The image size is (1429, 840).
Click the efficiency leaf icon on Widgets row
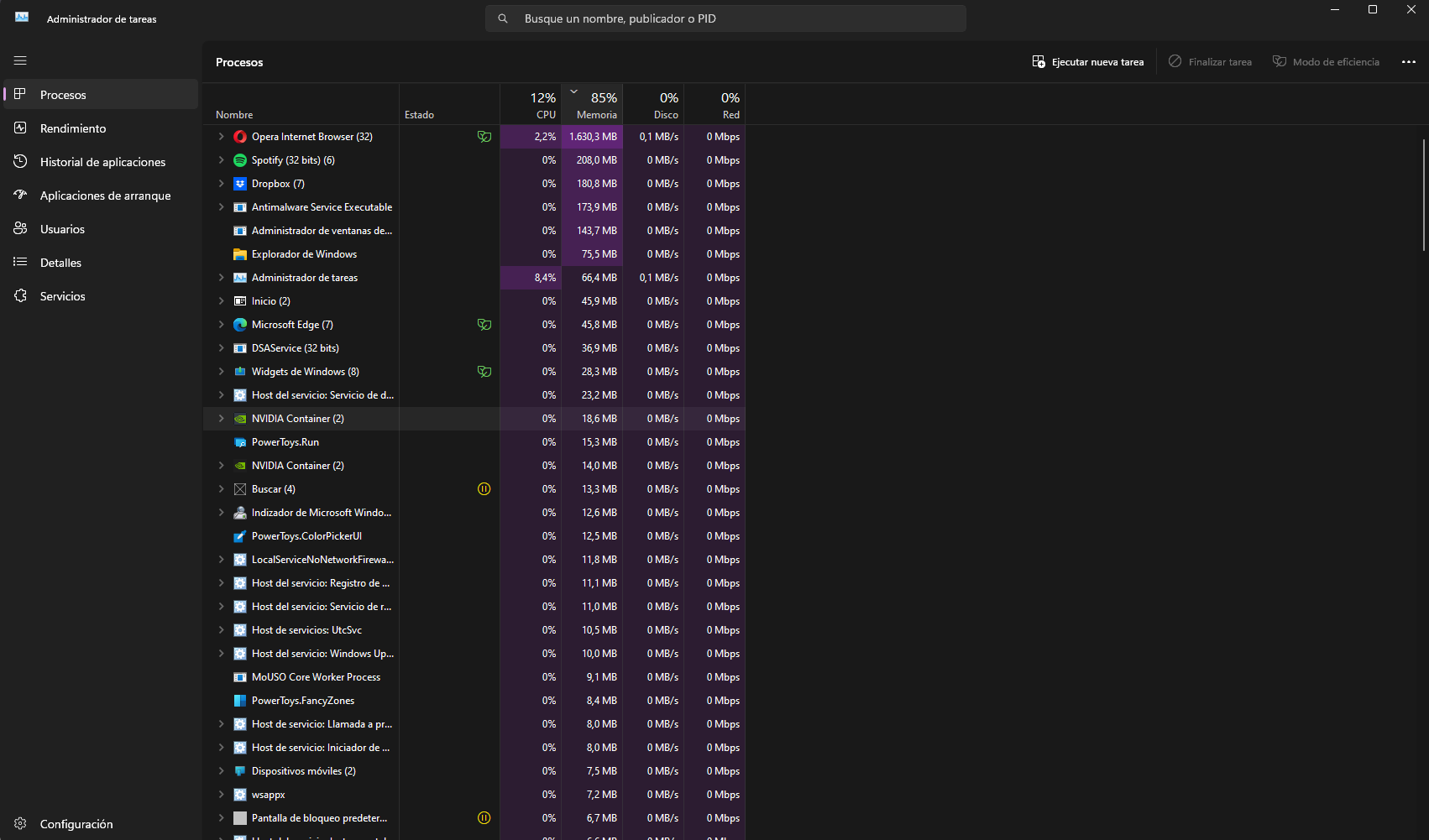[484, 372]
